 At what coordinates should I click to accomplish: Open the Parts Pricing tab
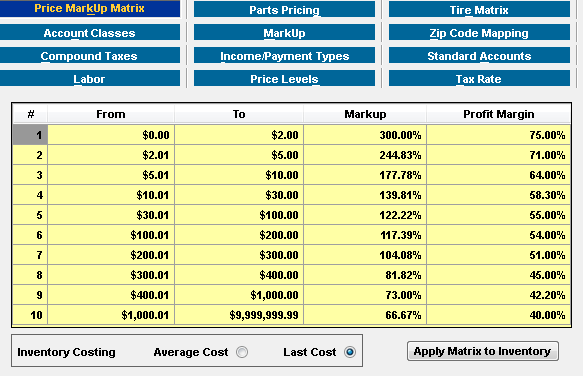(284, 10)
